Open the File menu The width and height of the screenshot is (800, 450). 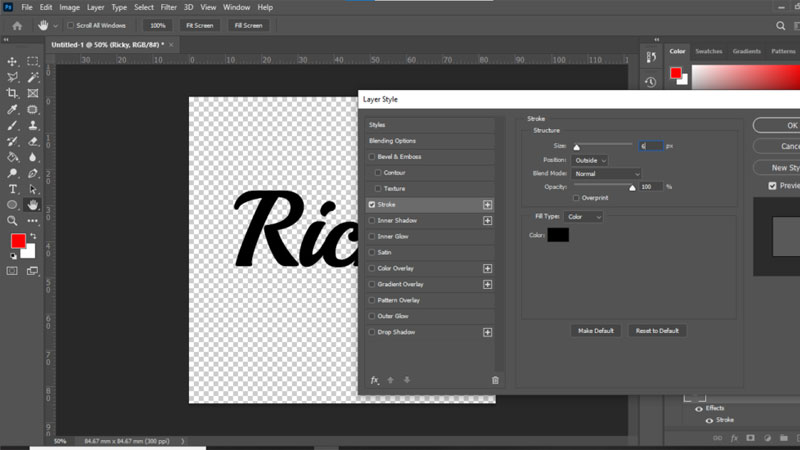click(x=27, y=7)
